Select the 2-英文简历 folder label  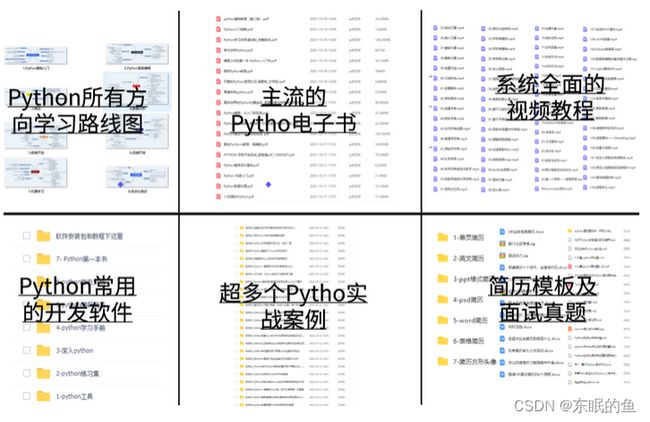(x=468, y=258)
